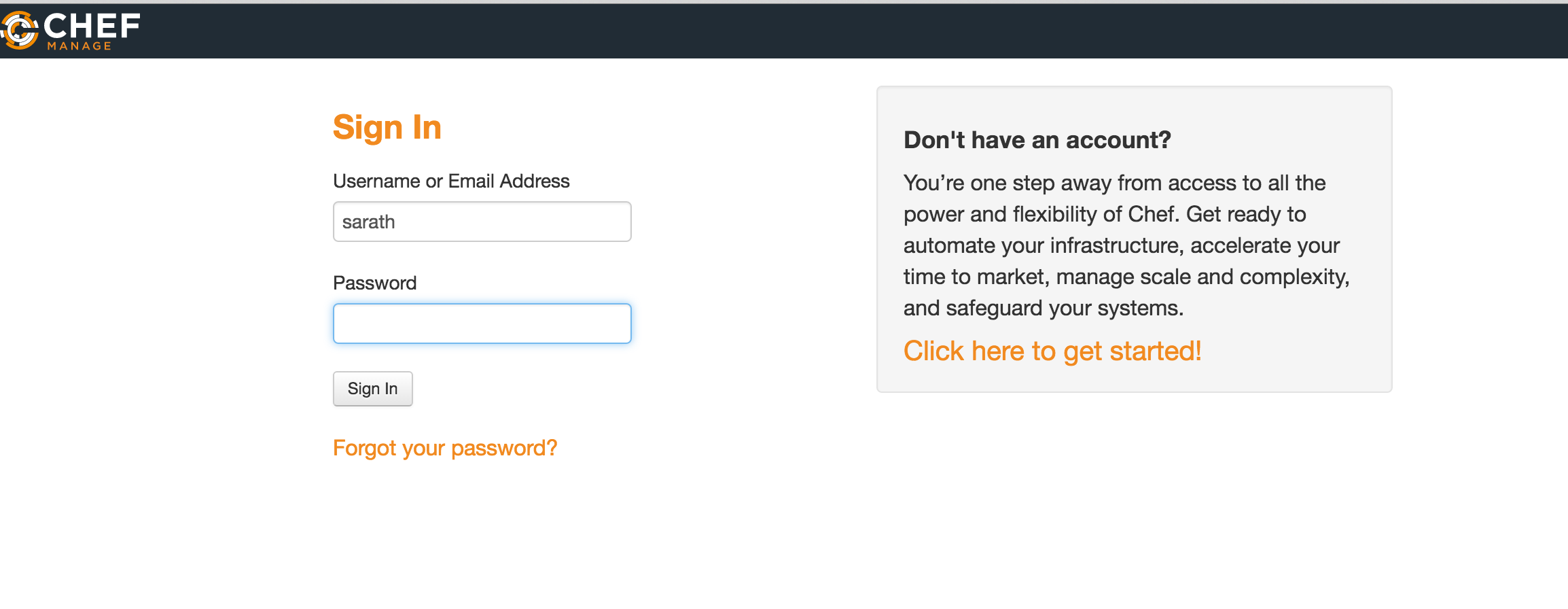Click the "power and flexibility of Chef" line
1568x609 pixels.
tap(1104, 214)
